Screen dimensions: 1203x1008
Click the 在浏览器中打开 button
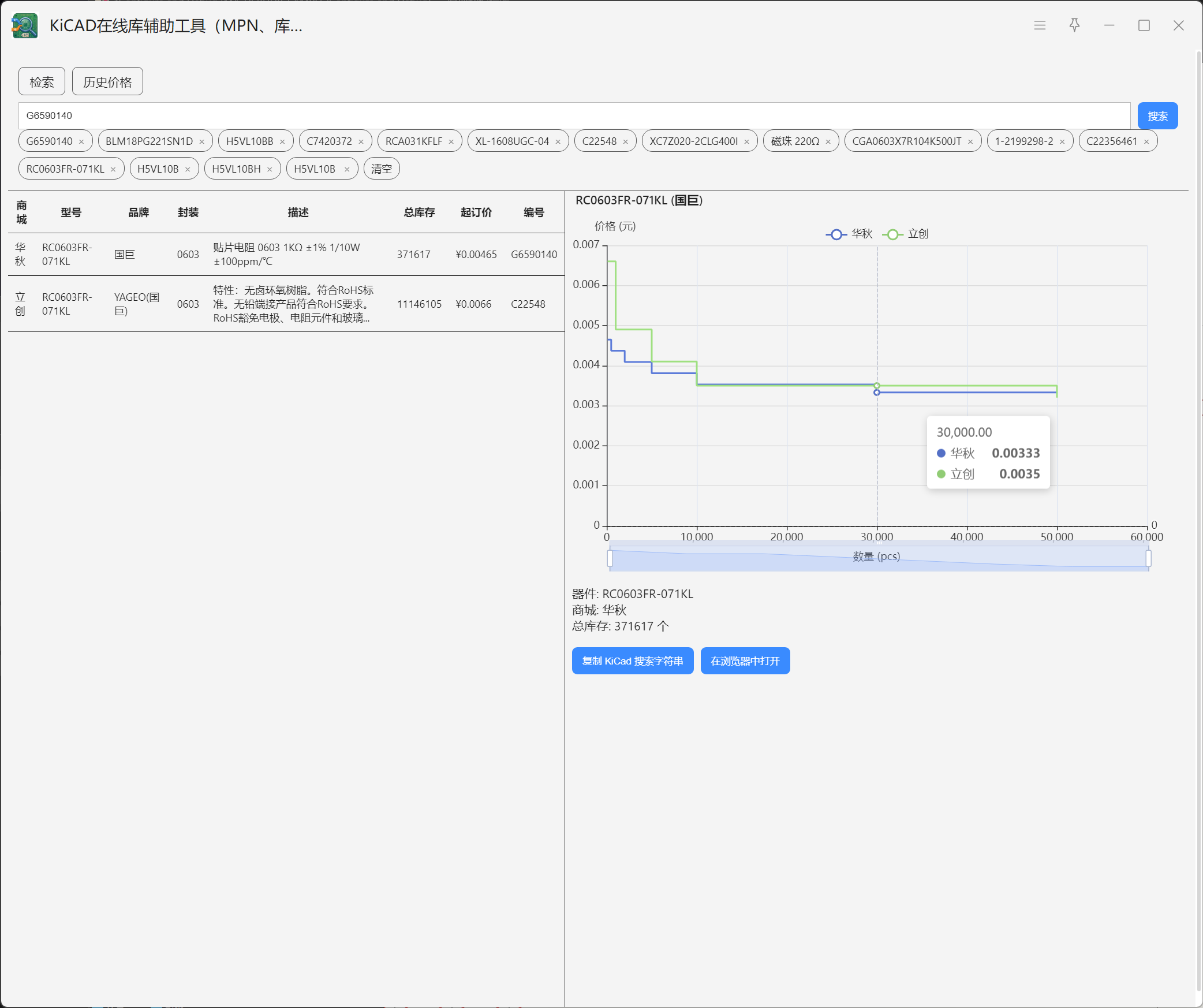745,661
